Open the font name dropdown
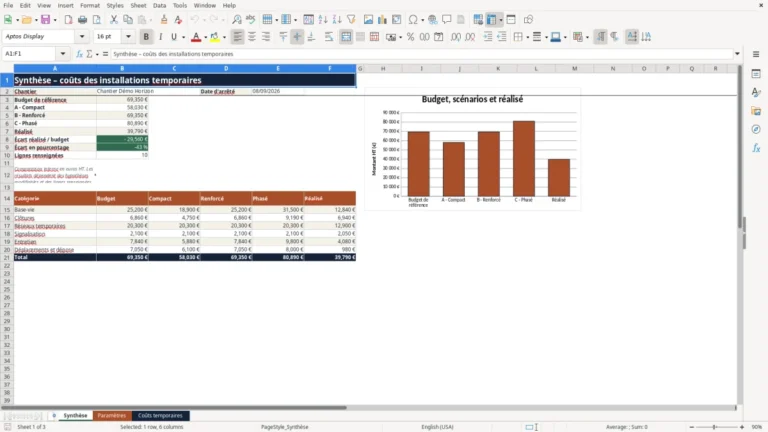This screenshot has width=768, height=432. pos(82,37)
